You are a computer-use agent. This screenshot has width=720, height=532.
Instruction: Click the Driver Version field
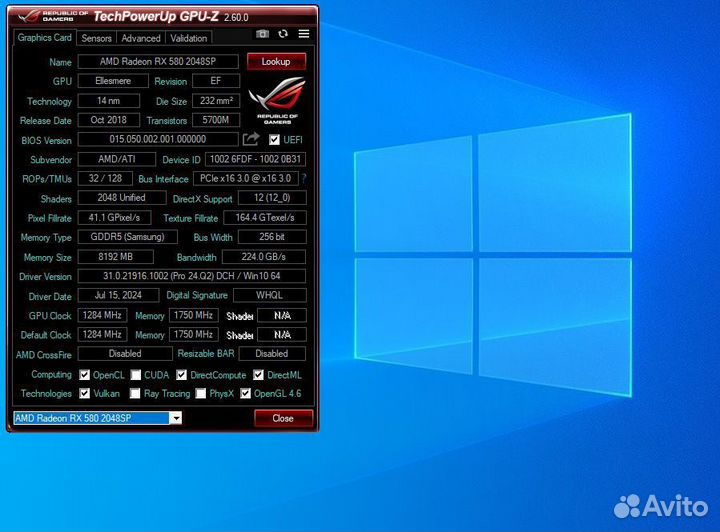191,276
